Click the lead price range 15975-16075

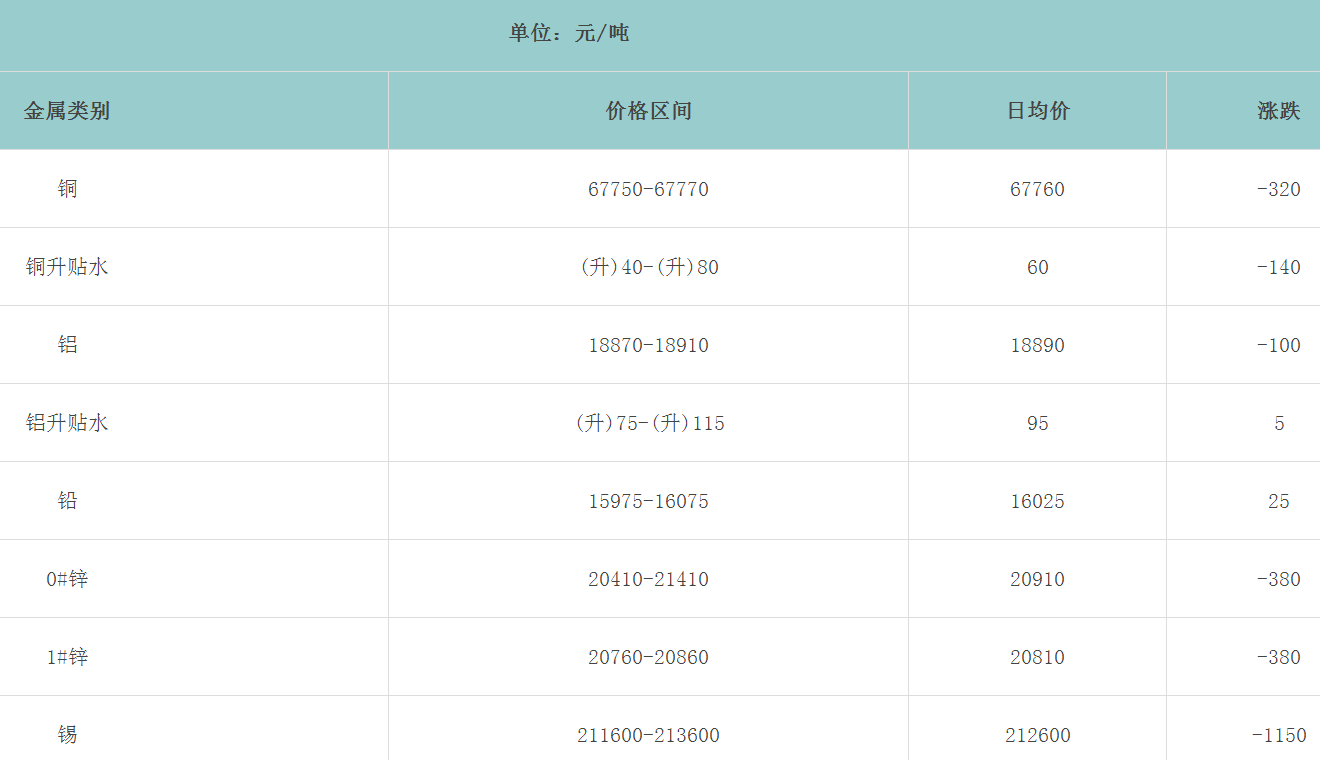648,501
